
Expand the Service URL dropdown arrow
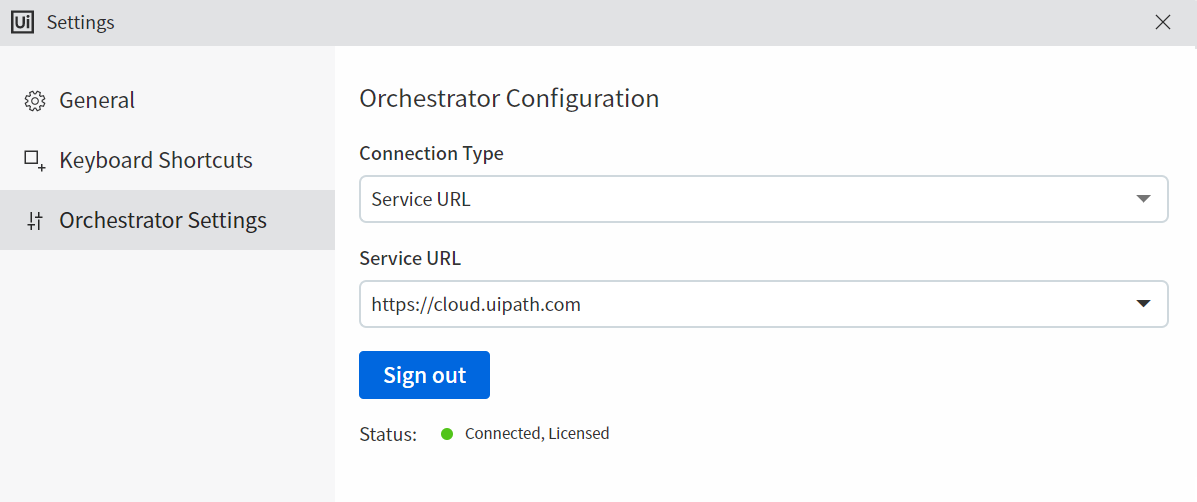tap(1144, 304)
